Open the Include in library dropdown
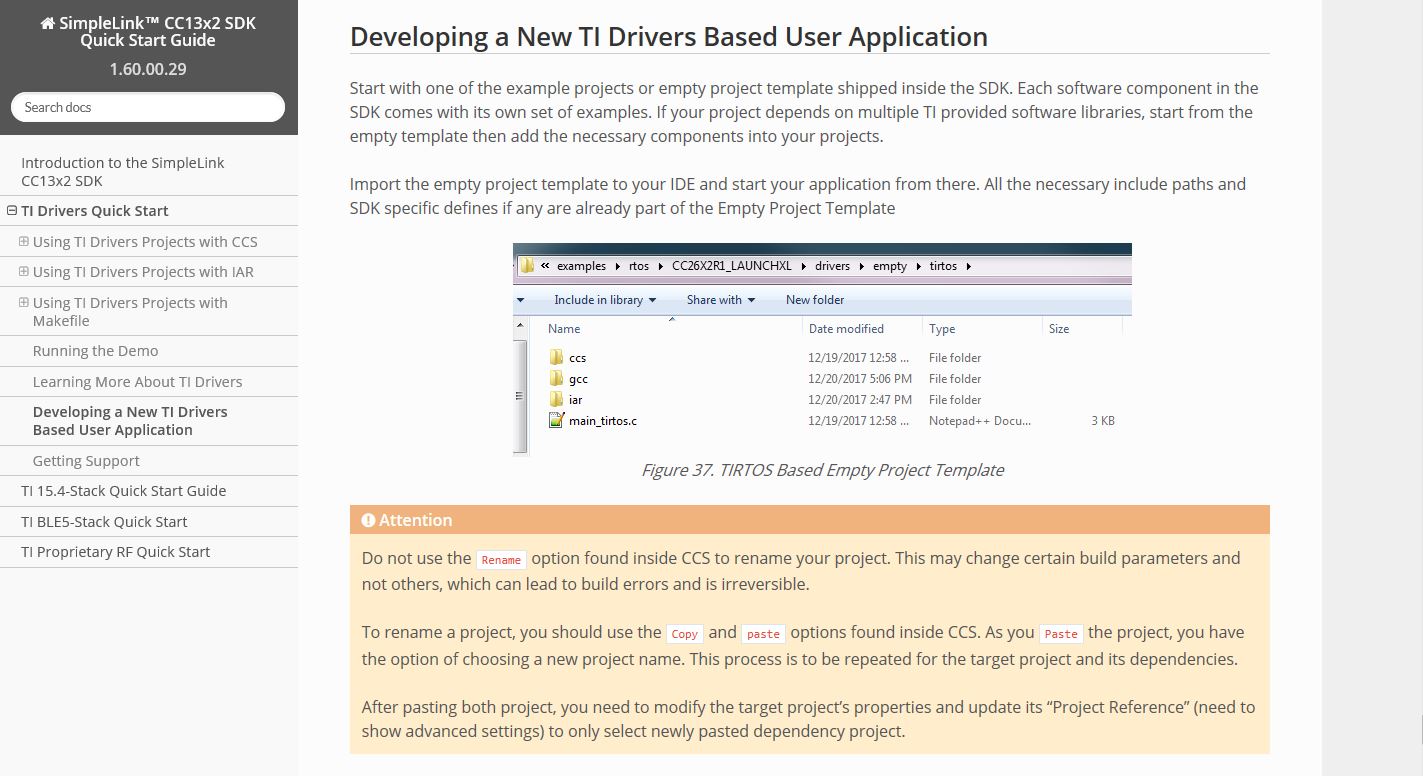The image size is (1423, 776). (x=605, y=300)
